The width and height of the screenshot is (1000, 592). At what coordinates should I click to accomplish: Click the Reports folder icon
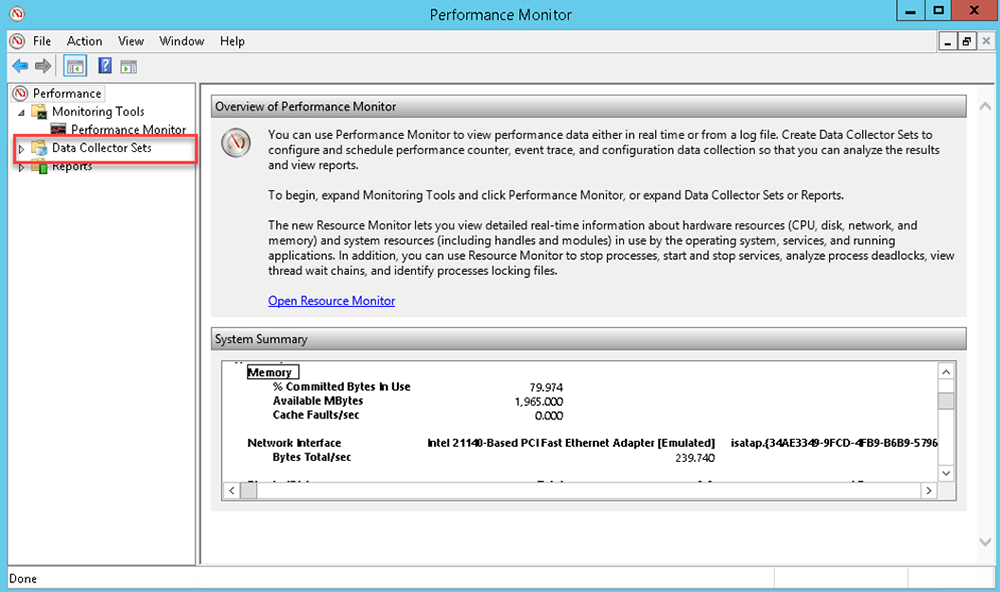click(39, 166)
